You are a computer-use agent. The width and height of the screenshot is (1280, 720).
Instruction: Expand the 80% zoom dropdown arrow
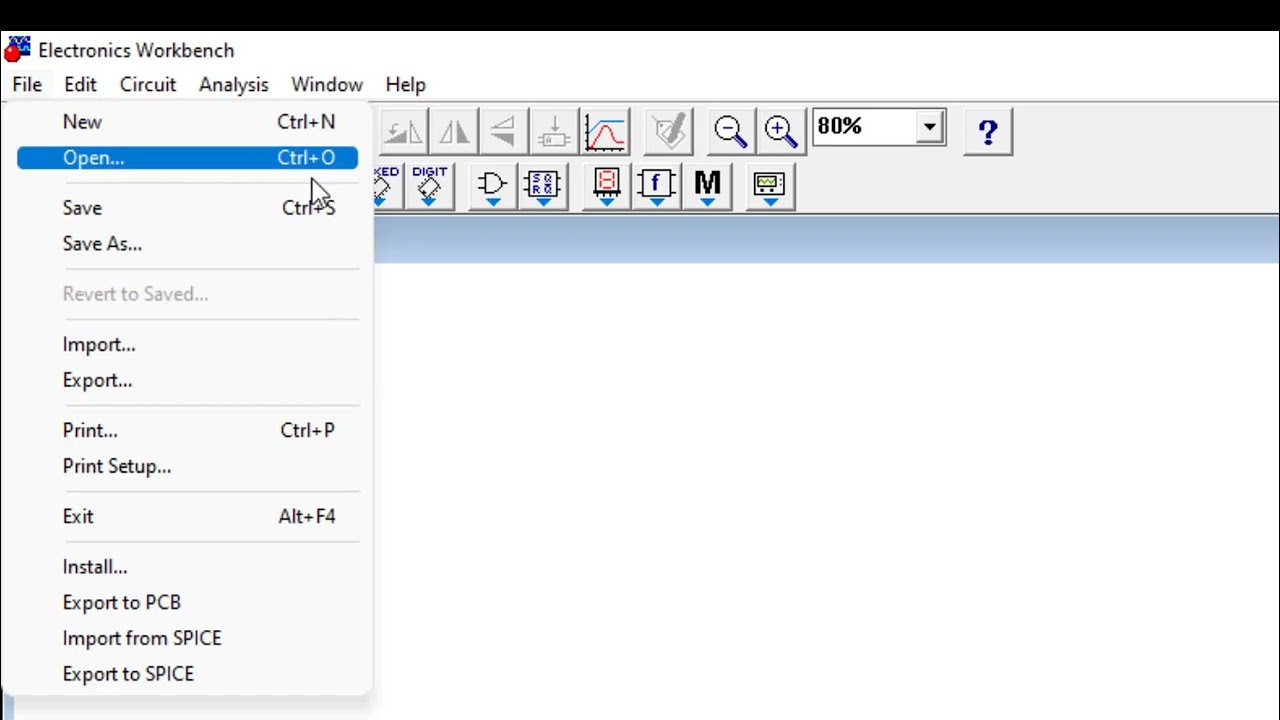coord(930,127)
